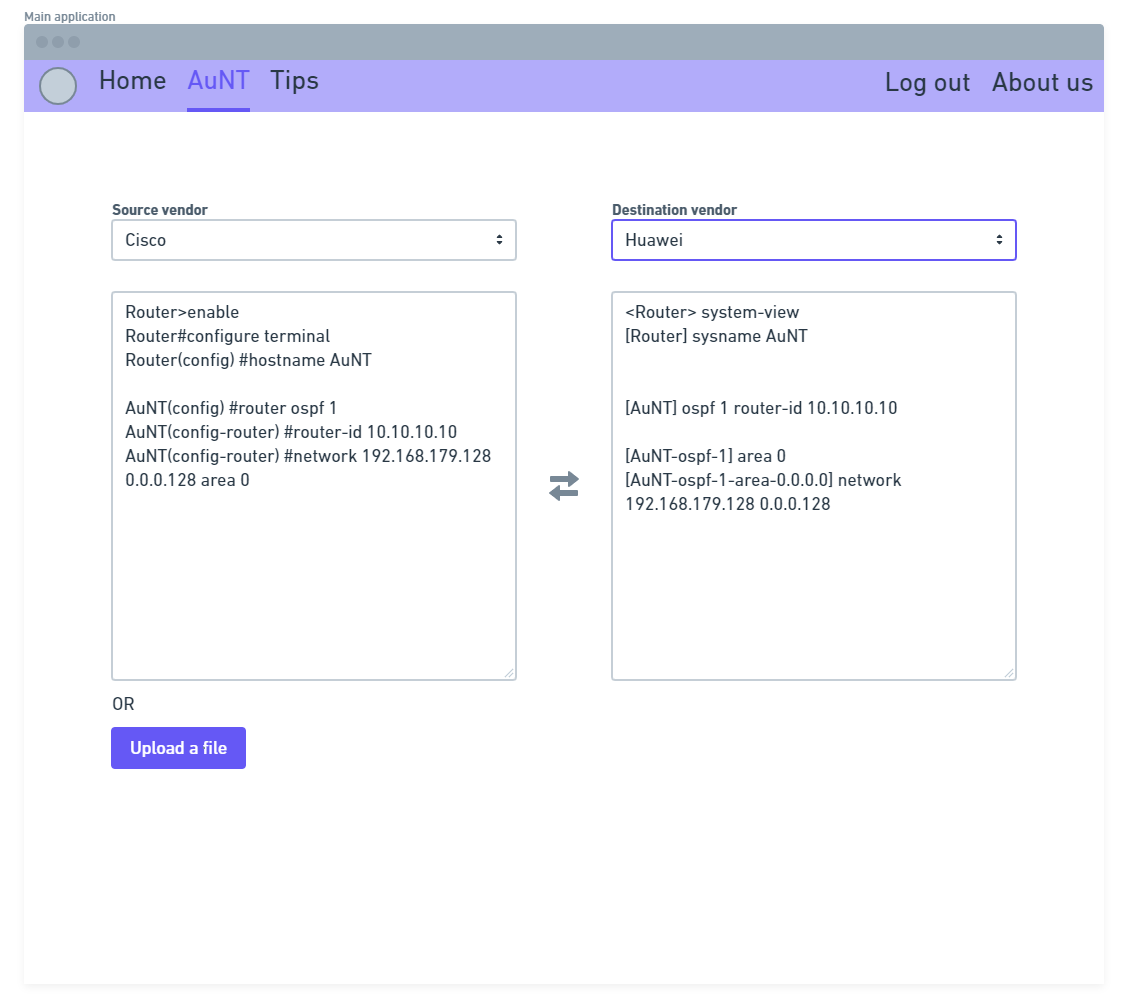
Task: Go to the Home tab
Action: tap(132, 81)
